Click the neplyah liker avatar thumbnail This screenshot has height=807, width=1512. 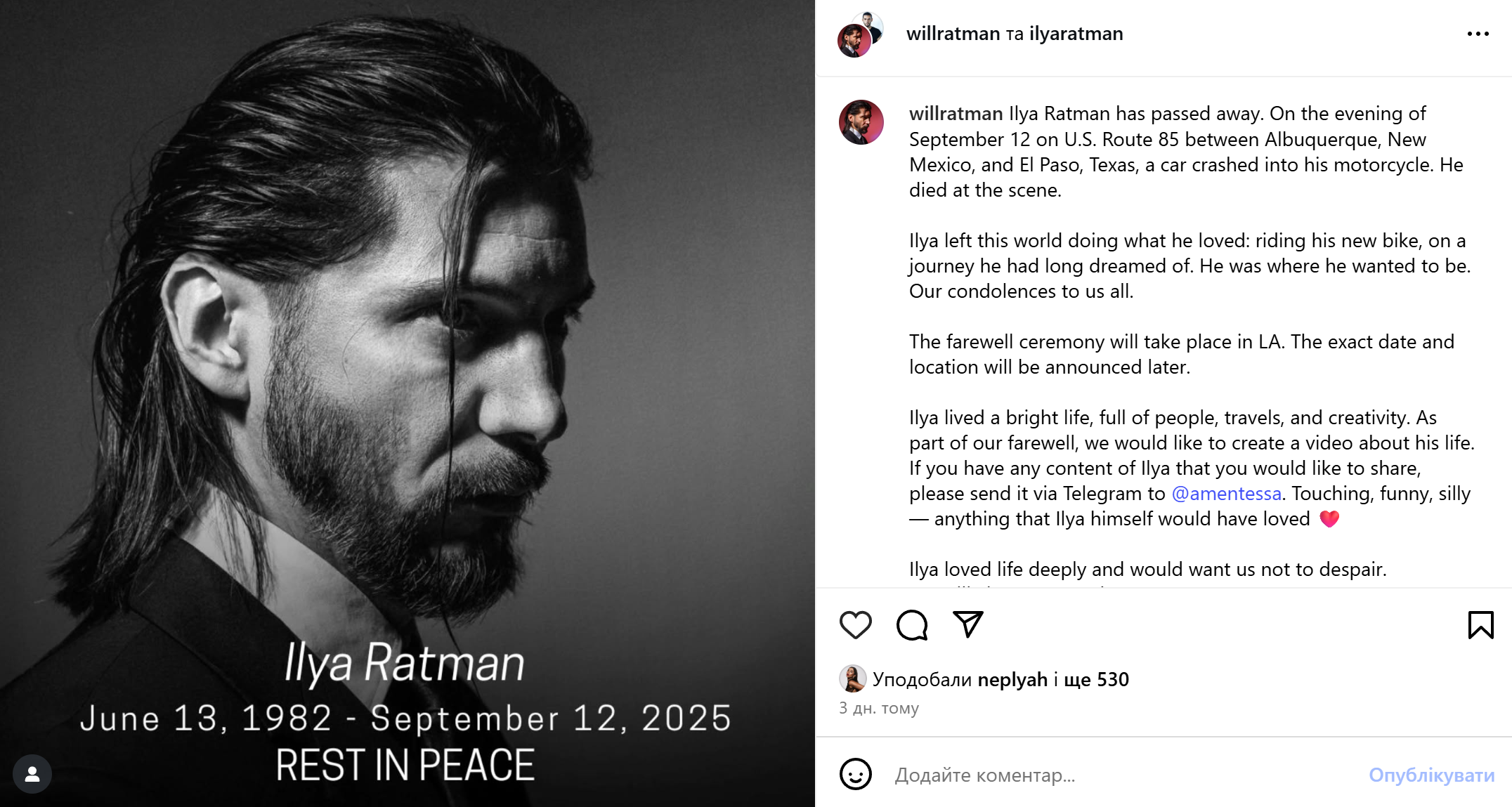click(x=852, y=678)
